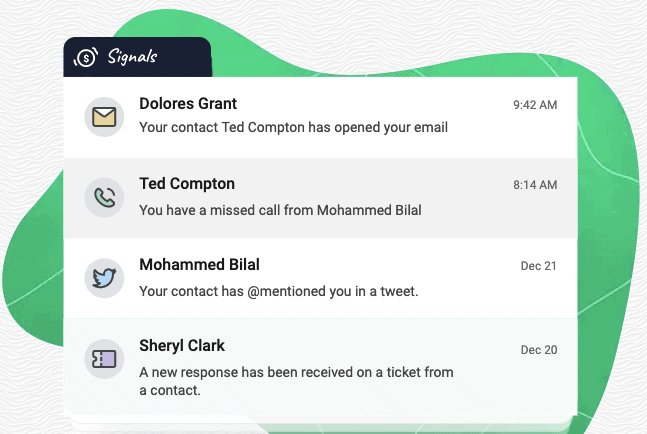
Task: Click the 8:14 AM timestamp
Action: pos(535,185)
